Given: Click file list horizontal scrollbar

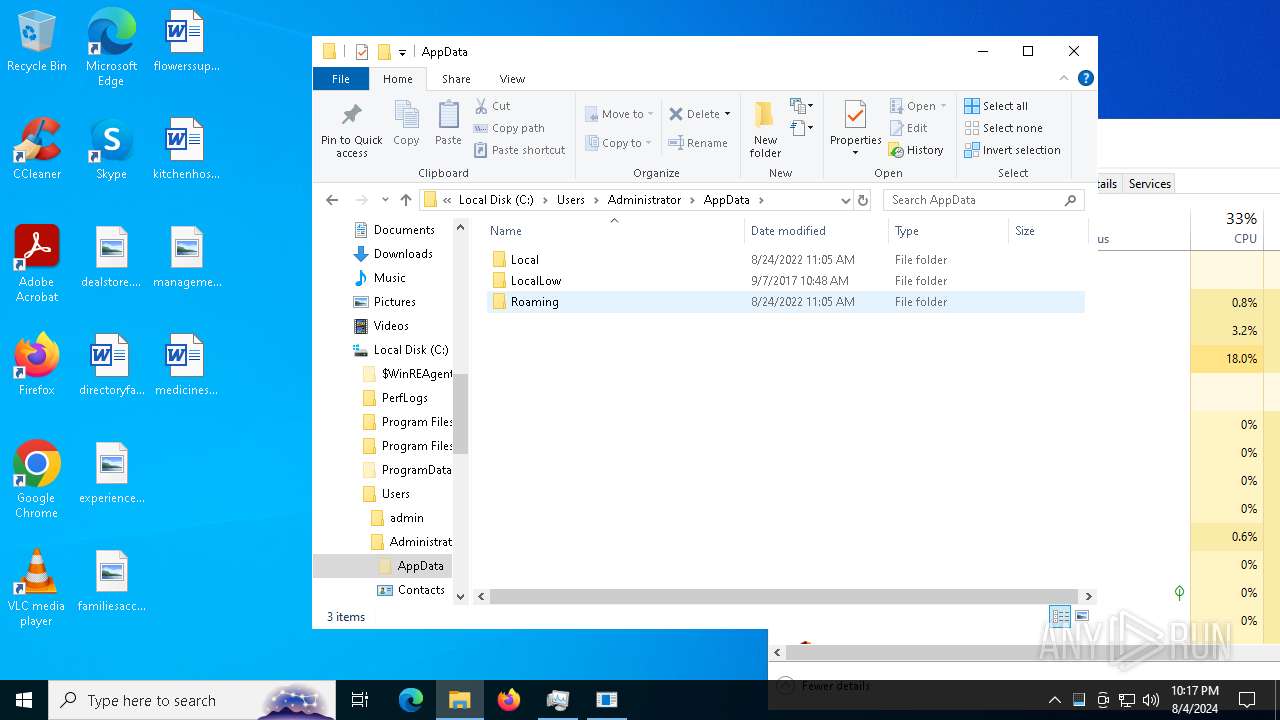Looking at the screenshot, I should coord(785,596).
